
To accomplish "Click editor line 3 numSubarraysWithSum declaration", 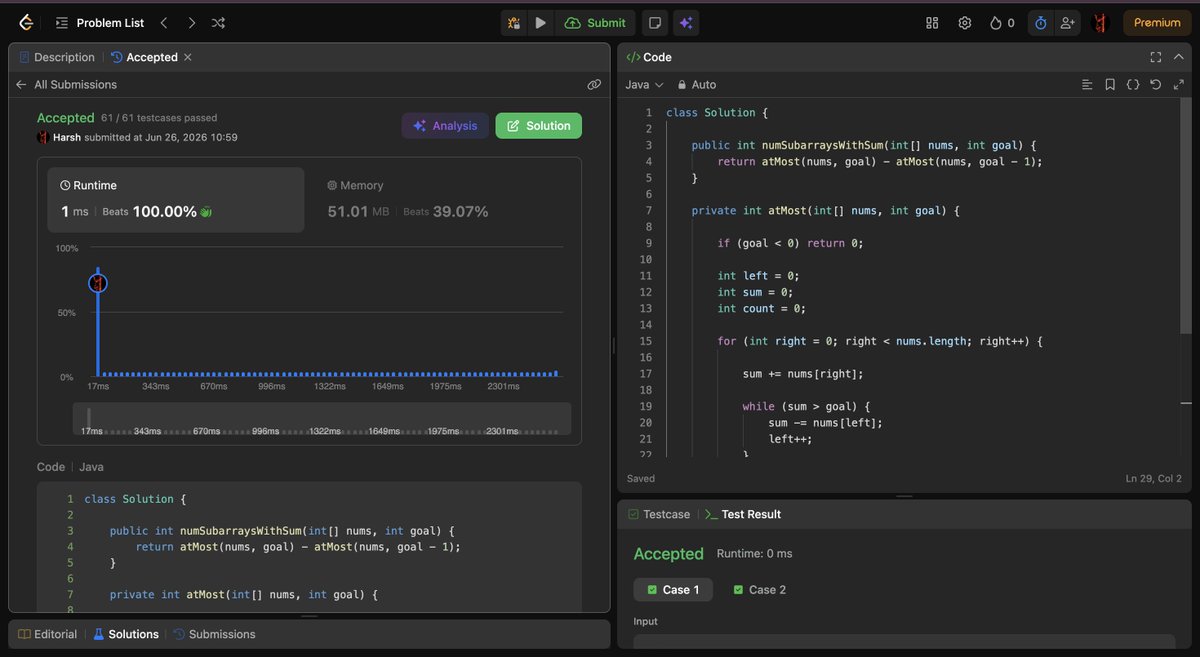I will (865, 145).
